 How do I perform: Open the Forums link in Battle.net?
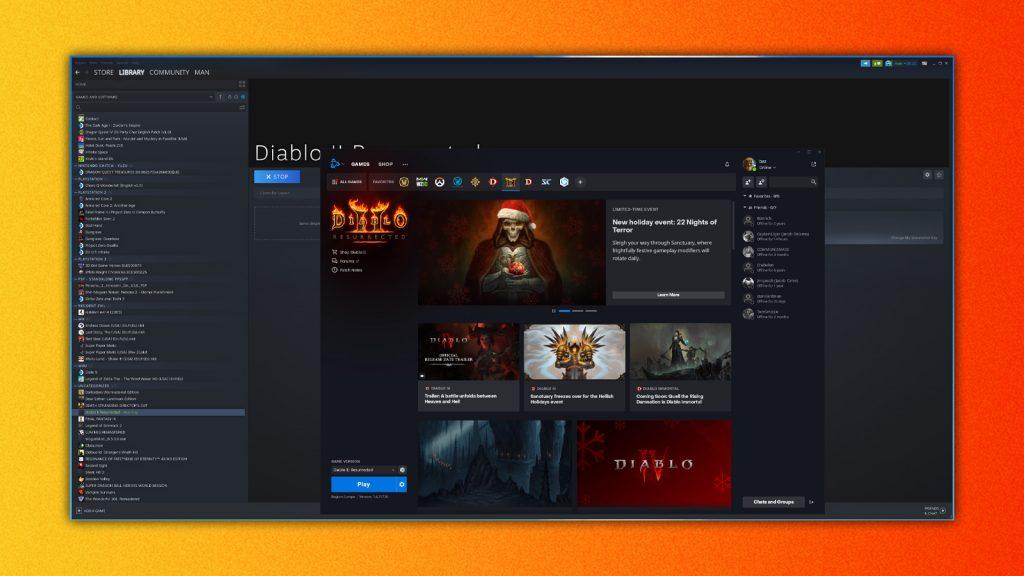[345, 261]
